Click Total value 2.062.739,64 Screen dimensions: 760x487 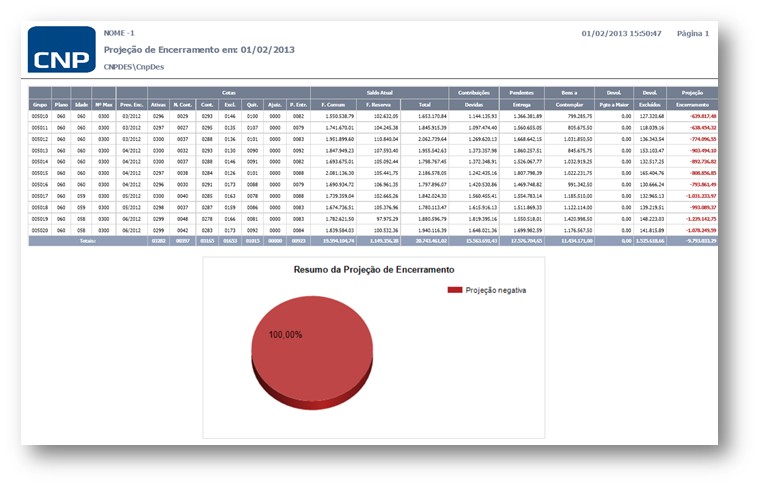tap(432, 139)
